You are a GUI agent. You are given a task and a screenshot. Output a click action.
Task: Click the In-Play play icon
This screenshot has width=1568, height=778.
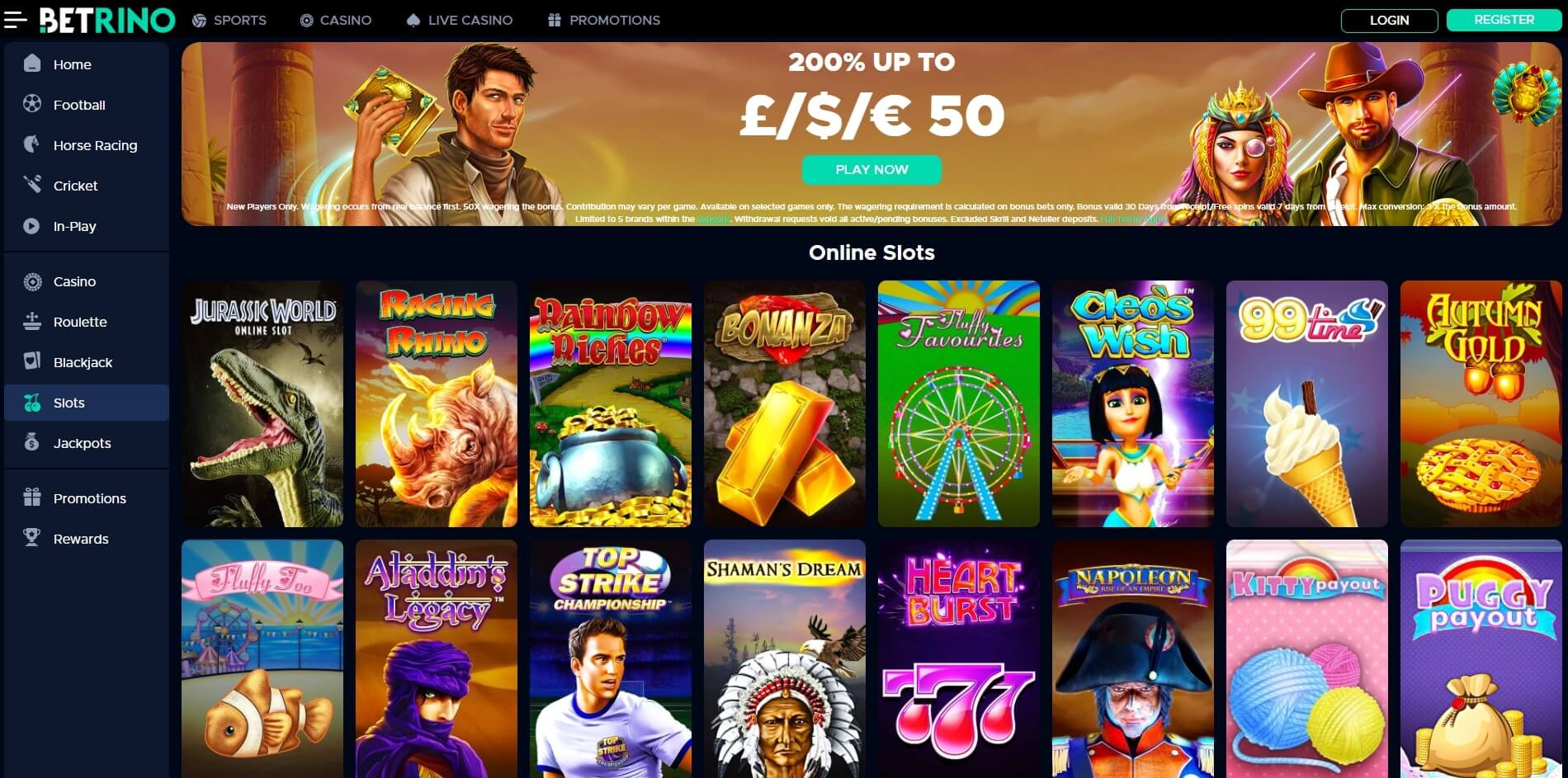(32, 225)
